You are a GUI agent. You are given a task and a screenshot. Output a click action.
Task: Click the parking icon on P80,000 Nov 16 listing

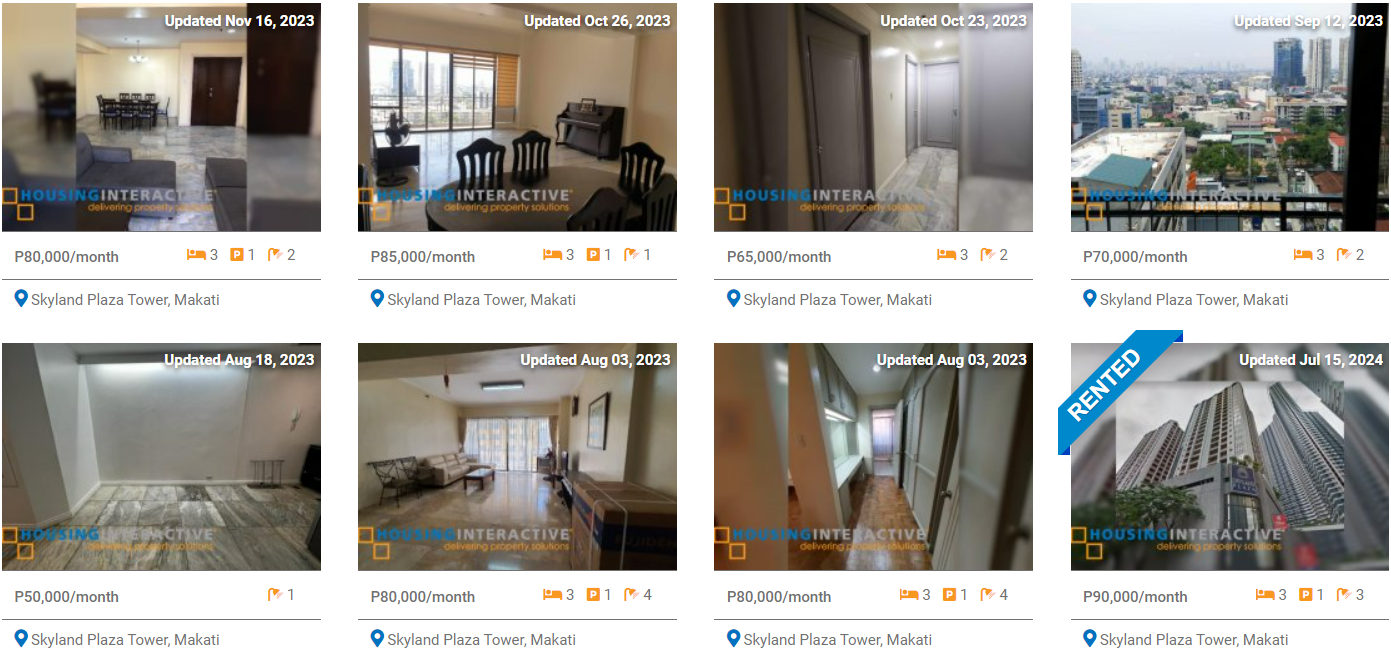pos(237,255)
